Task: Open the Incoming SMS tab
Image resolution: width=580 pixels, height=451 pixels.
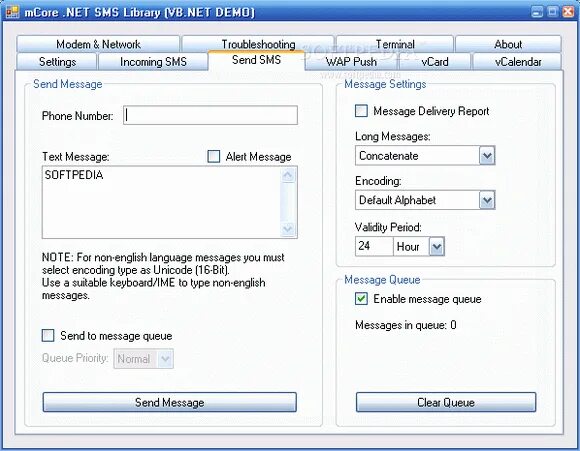Action: tap(153, 61)
